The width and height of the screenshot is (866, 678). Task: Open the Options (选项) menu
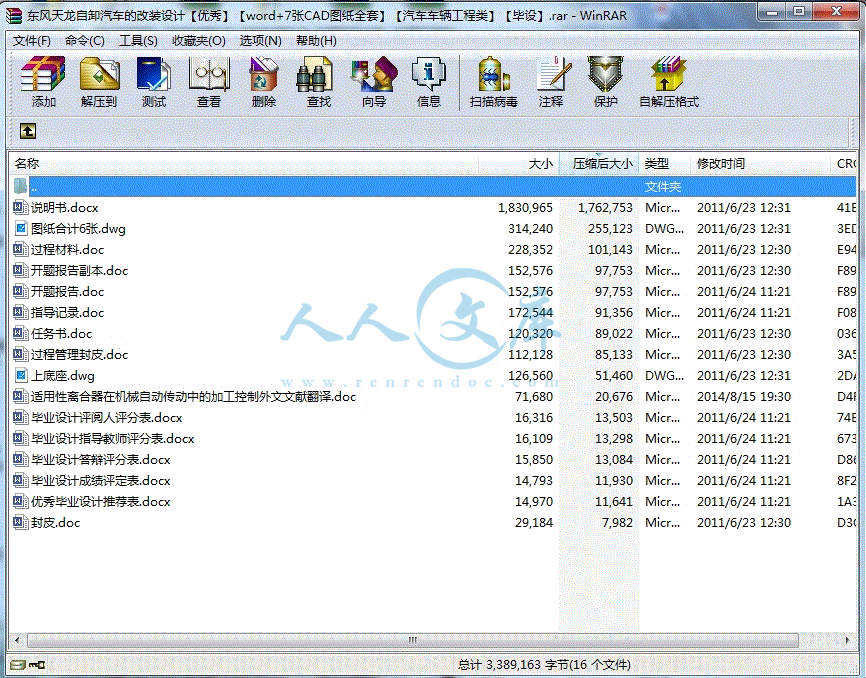point(261,41)
